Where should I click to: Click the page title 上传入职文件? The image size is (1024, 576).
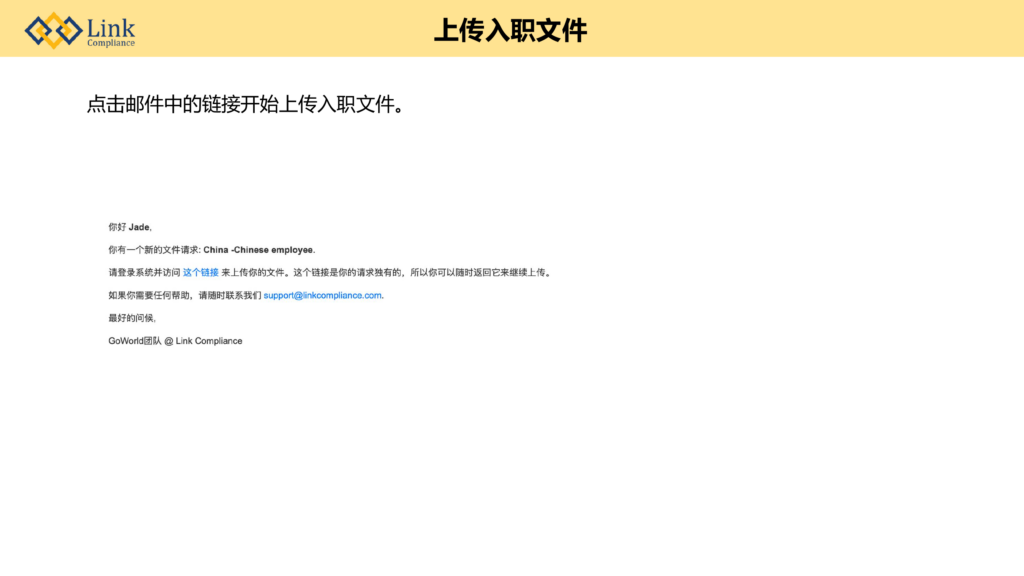[x=510, y=30]
